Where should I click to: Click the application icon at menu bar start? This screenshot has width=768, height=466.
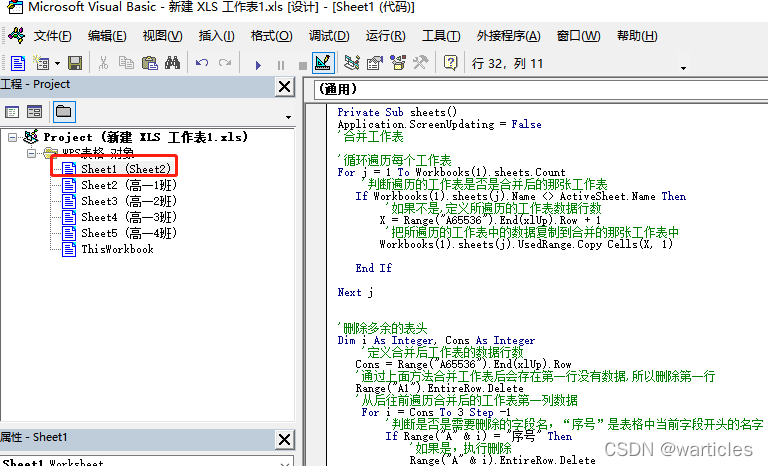pos(16,35)
